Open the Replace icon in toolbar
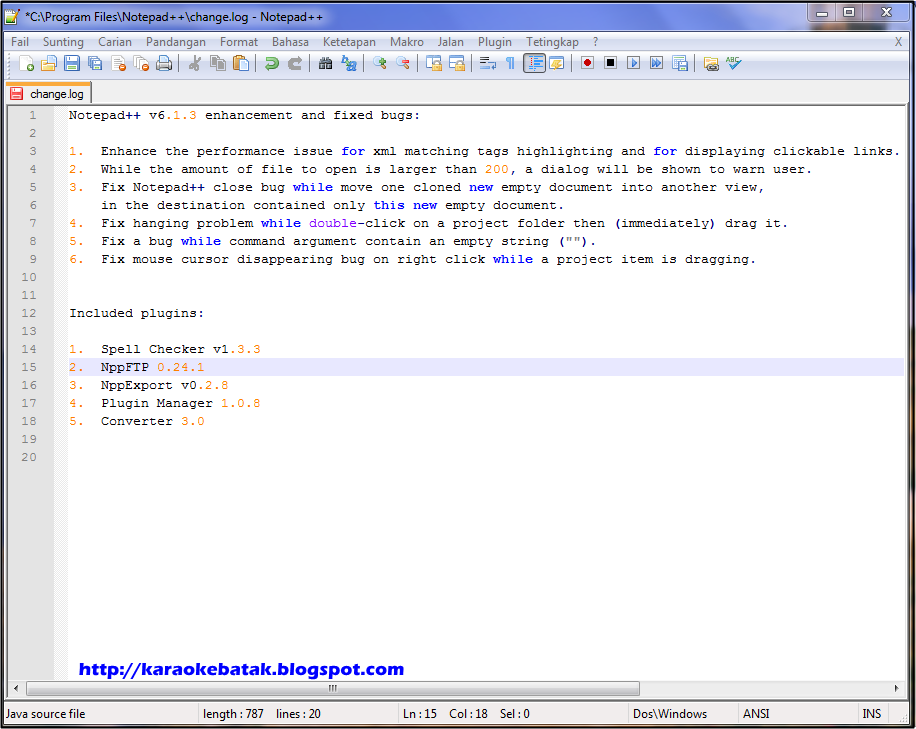The width and height of the screenshot is (916, 729). [x=349, y=63]
